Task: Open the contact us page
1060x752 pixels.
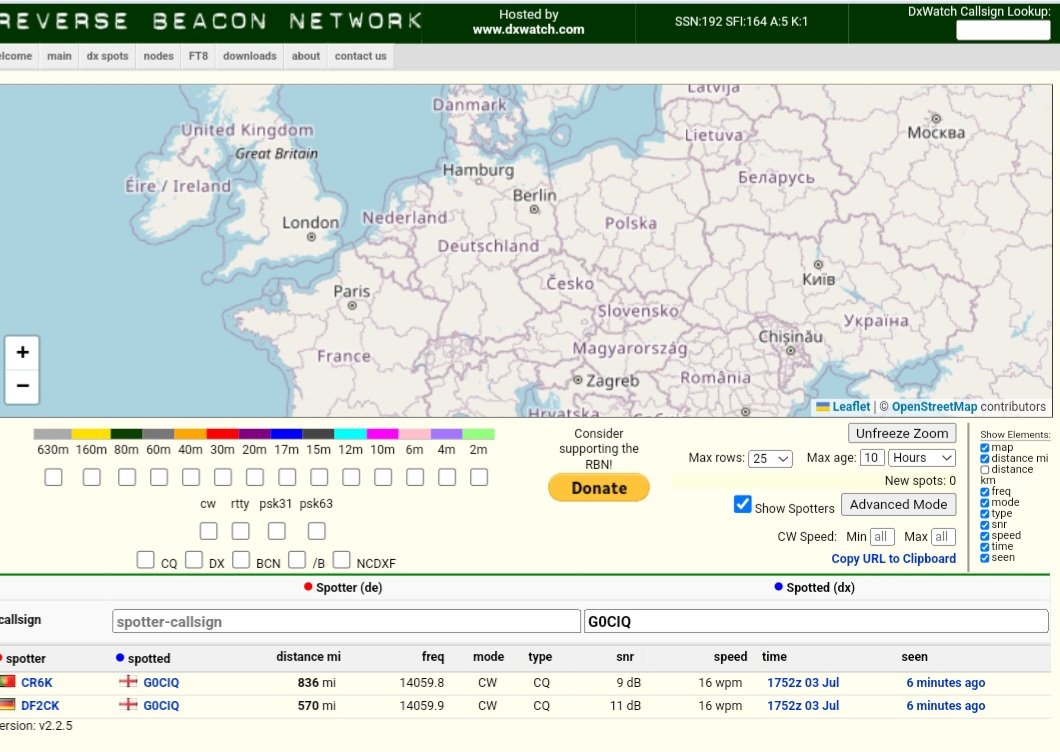Action: tap(360, 56)
